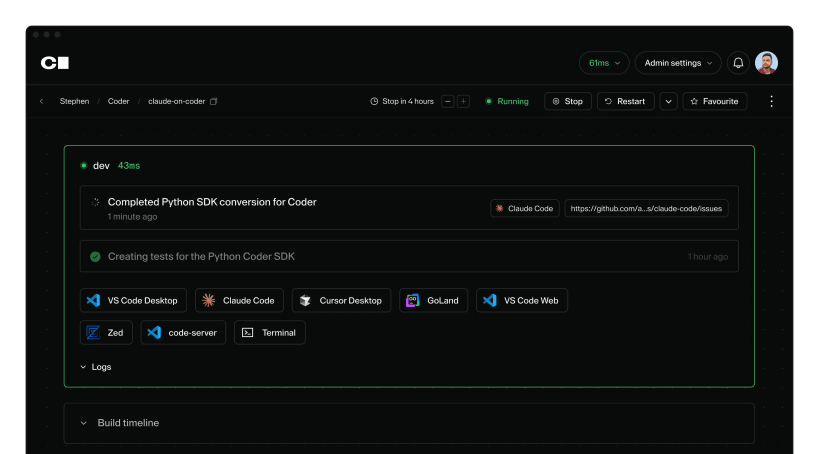Mark the workspace as Favourite
The image size is (819, 454).
715,101
